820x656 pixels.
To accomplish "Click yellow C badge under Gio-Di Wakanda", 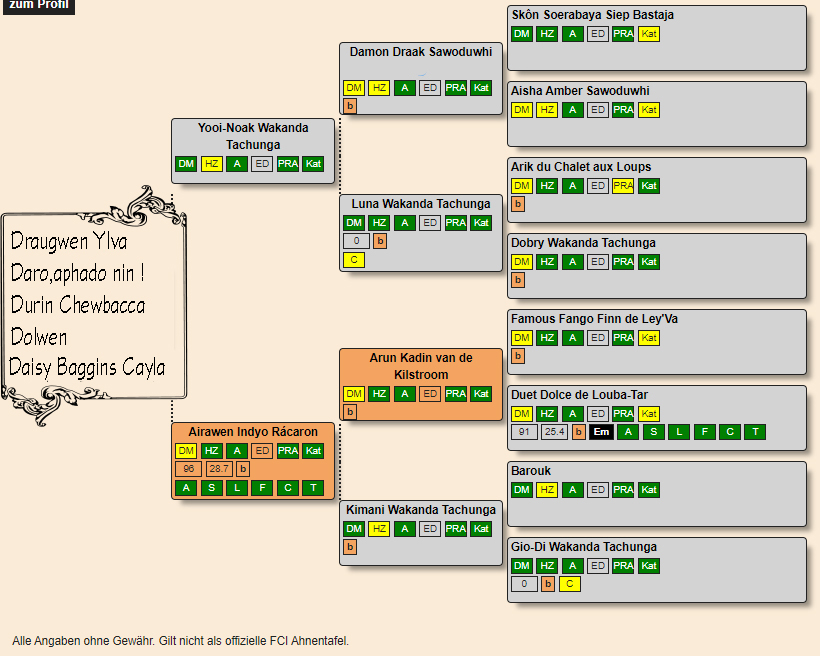I will pyautogui.click(x=569, y=584).
